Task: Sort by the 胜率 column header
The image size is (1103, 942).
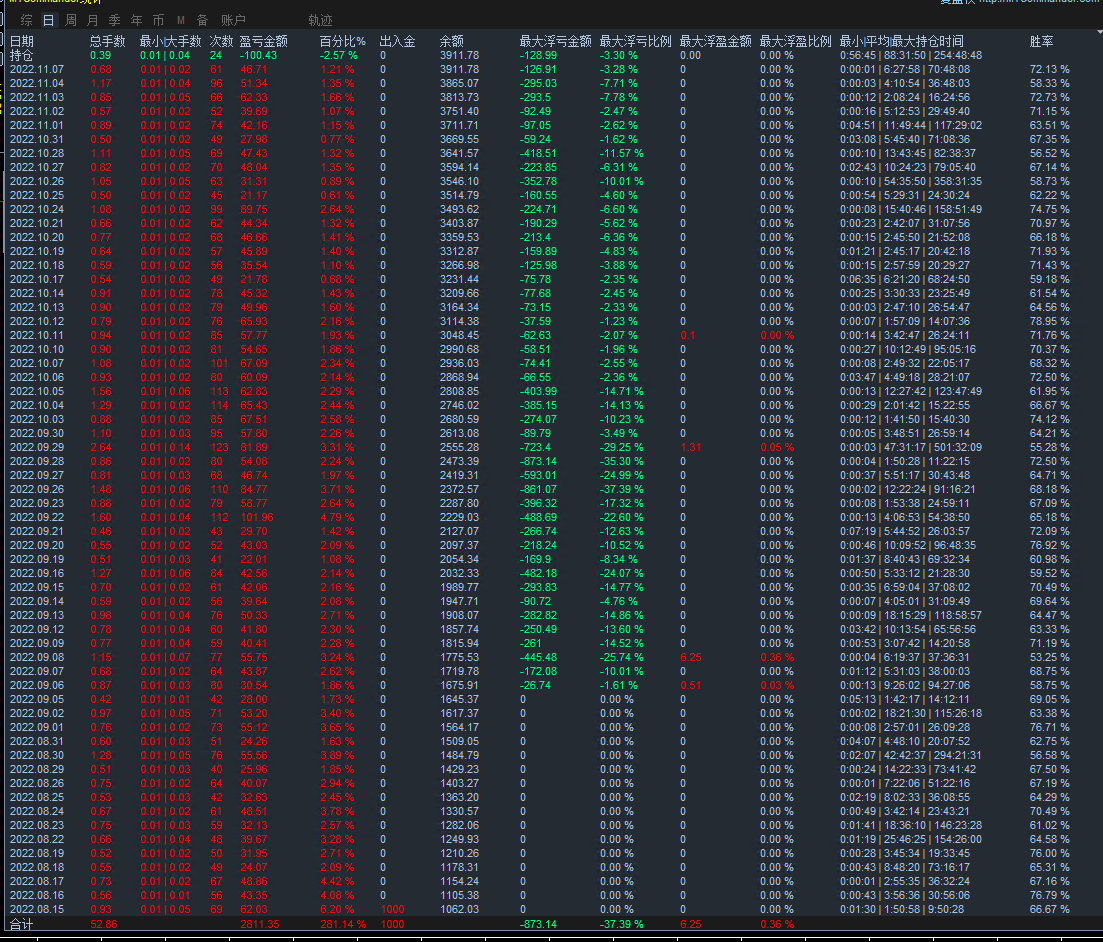Action: coord(1042,42)
